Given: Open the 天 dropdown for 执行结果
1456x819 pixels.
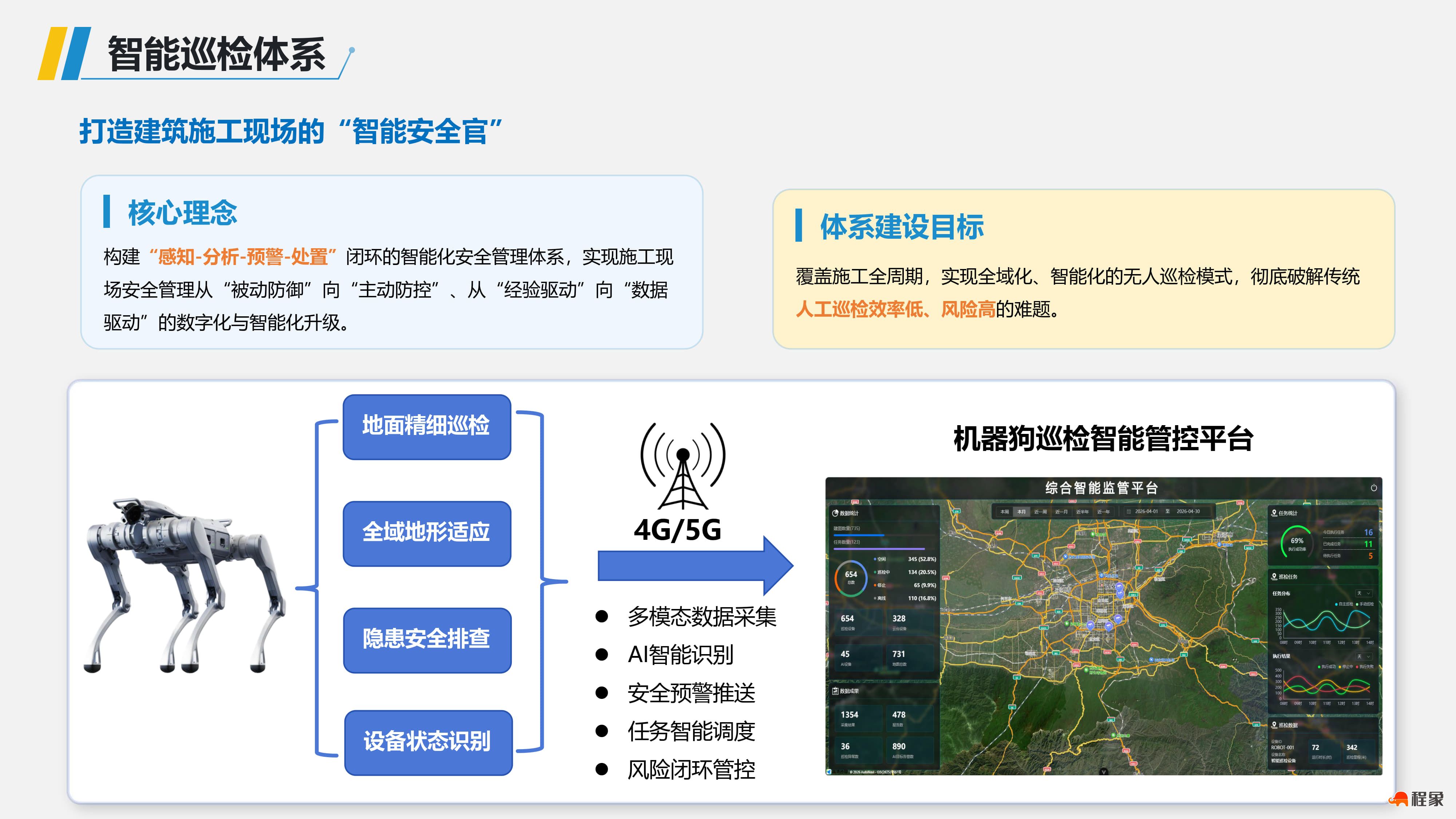Looking at the screenshot, I should (1364, 656).
